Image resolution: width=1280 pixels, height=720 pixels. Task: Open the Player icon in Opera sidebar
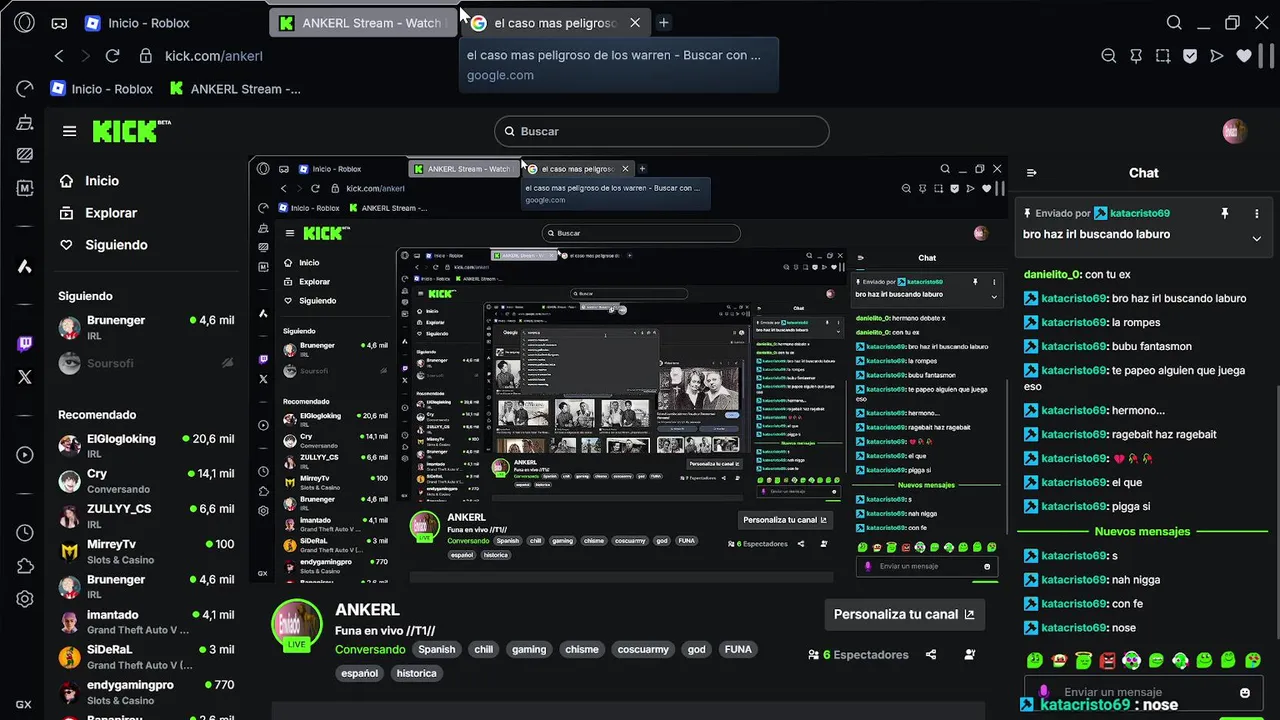coord(25,455)
